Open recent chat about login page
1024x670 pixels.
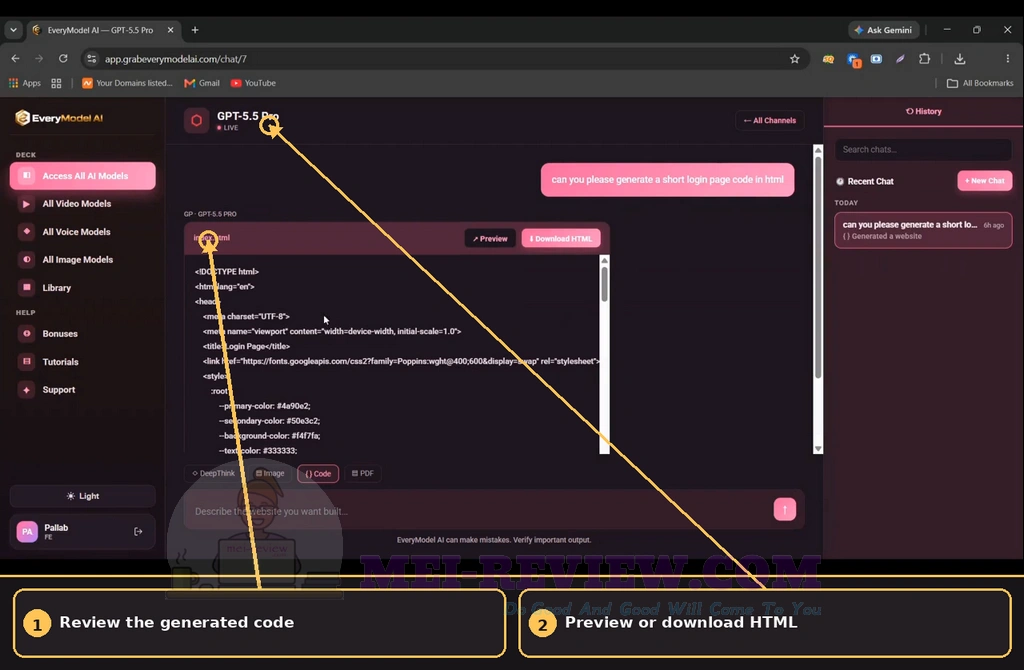pyautogui.click(x=923, y=230)
